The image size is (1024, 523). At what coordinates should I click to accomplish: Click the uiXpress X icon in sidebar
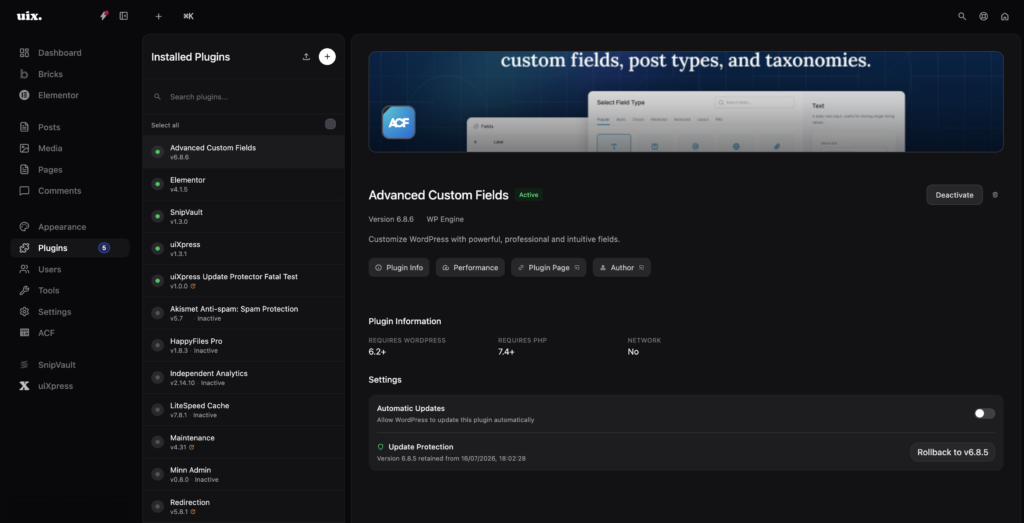click(x=24, y=386)
